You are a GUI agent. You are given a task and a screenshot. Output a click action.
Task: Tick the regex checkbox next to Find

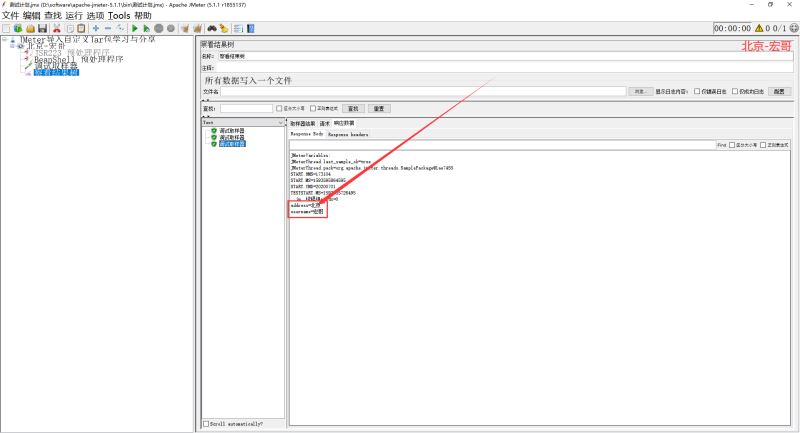point(763,145)
